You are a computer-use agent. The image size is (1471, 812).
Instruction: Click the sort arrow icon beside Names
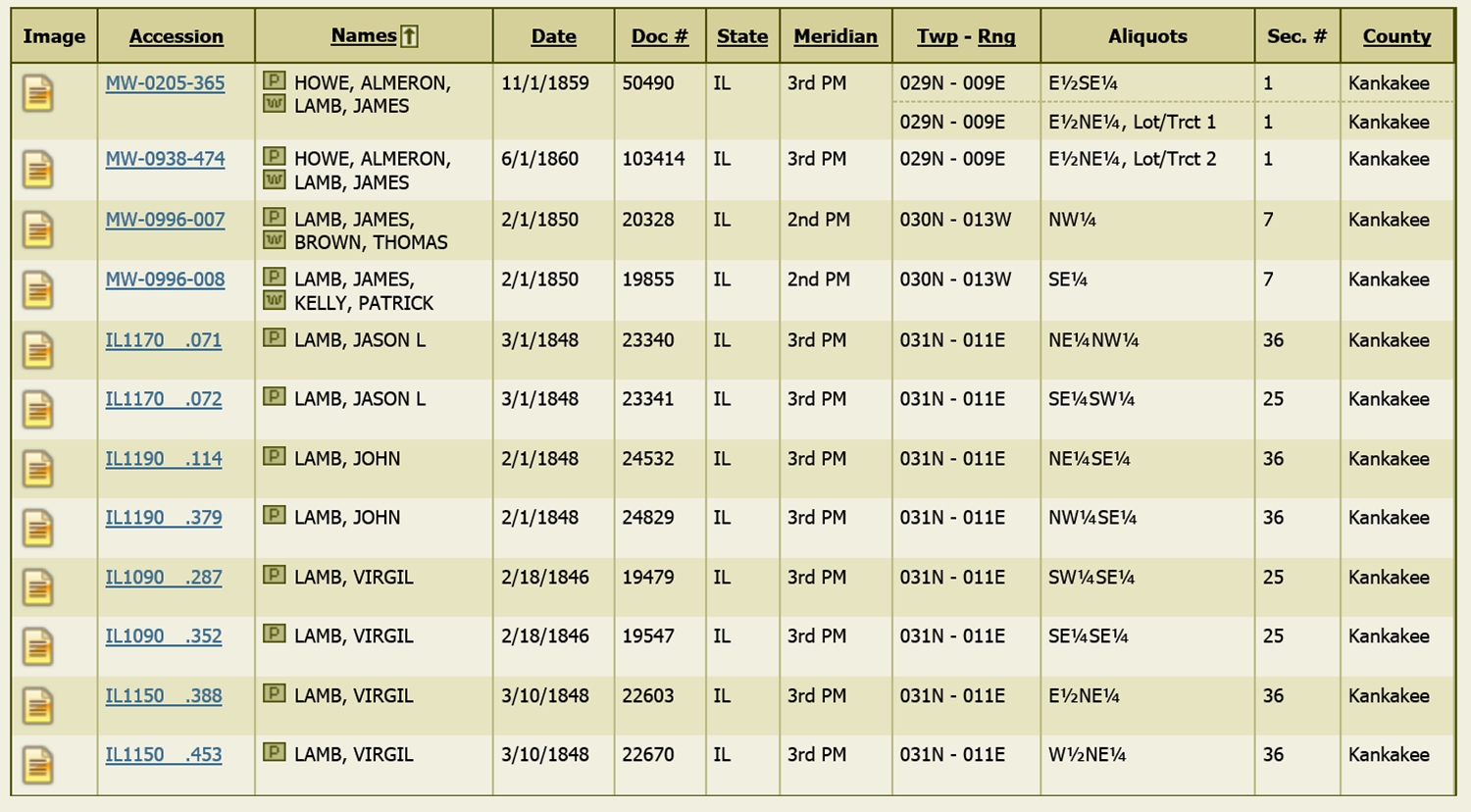[x=410, y=36]
